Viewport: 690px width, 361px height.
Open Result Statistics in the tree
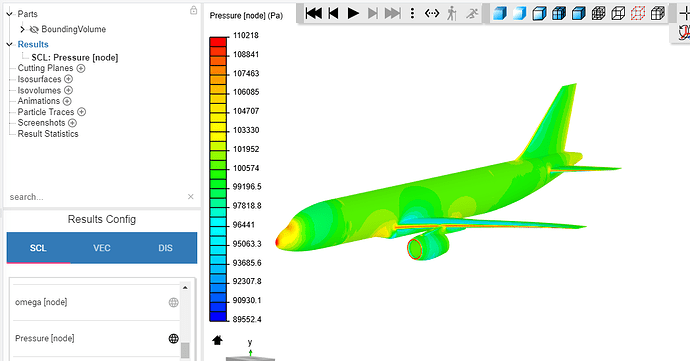(x=48, y=134)
